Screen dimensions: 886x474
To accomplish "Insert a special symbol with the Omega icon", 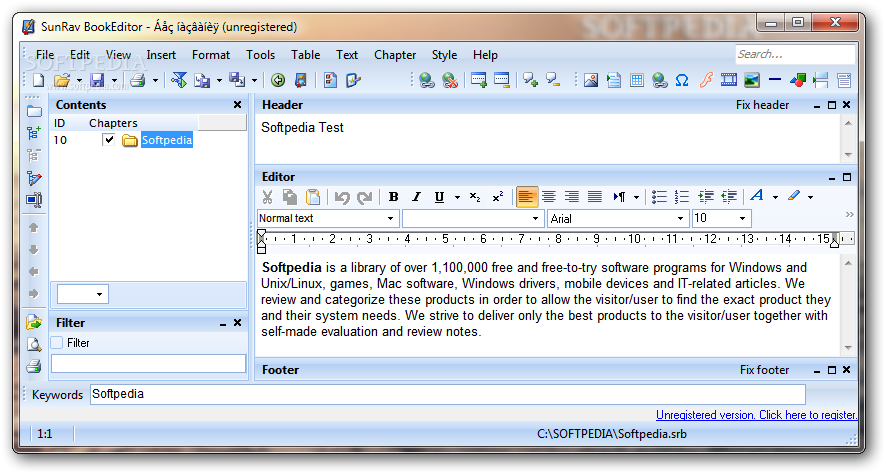I will pos(682,81).
